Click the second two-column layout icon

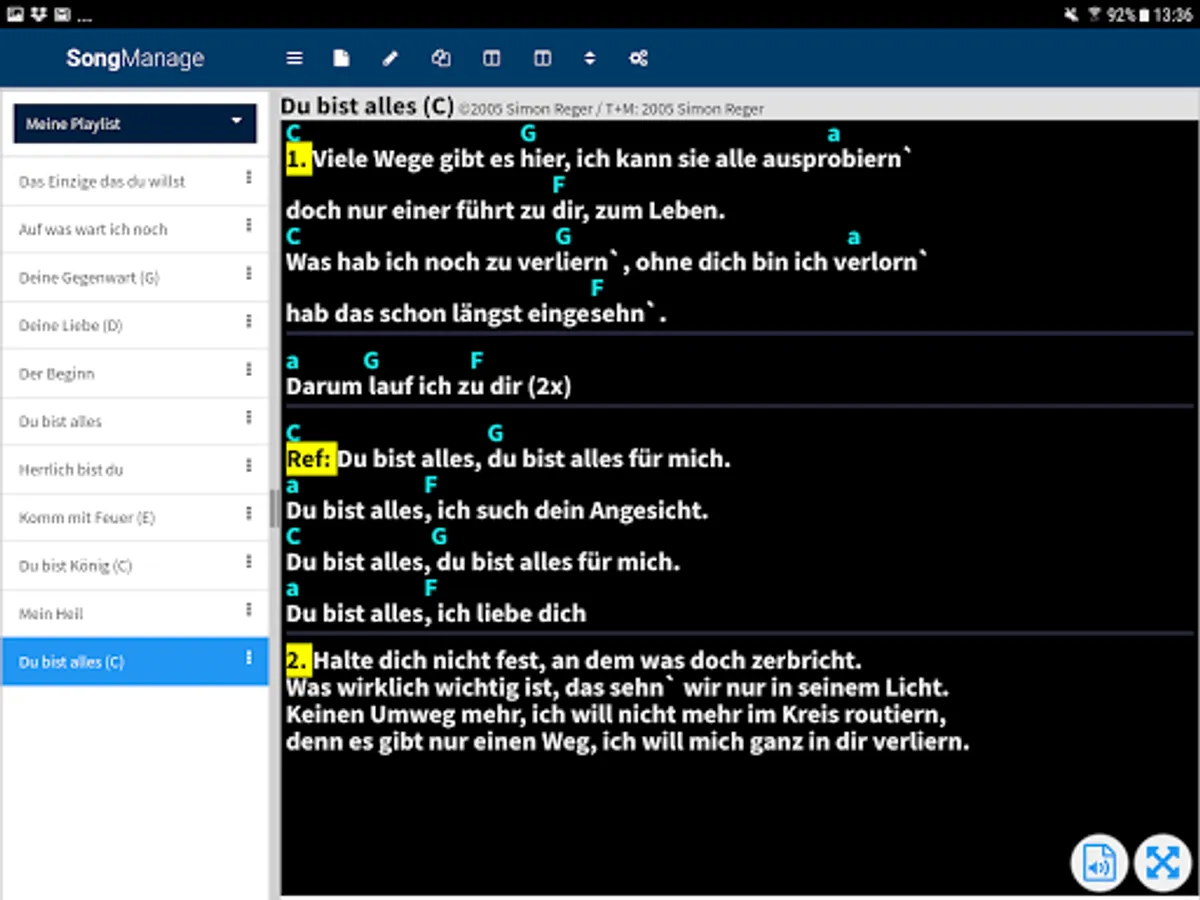coord(542,59)
